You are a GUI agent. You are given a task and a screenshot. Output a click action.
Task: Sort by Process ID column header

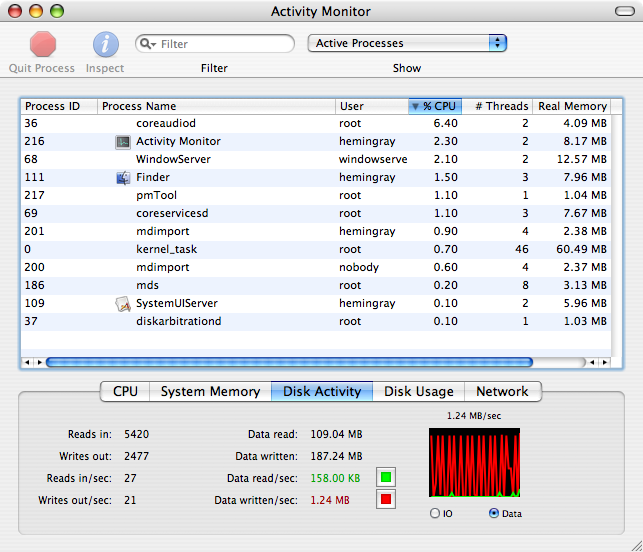[x=59, y=106]
